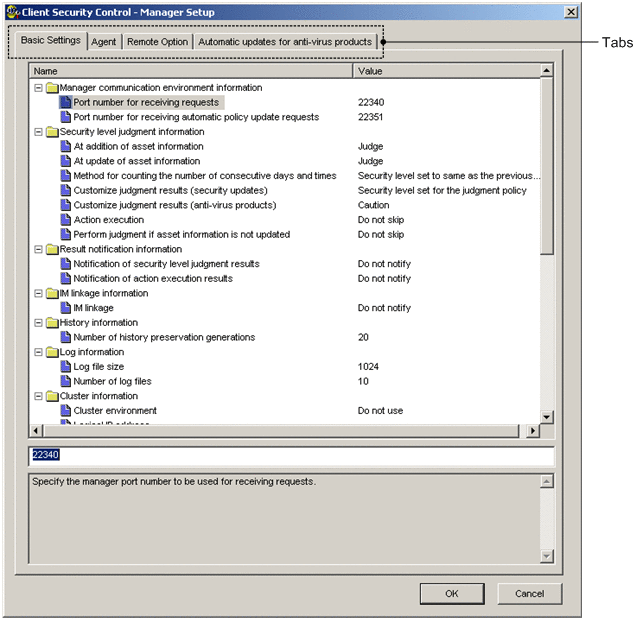
Task: Click the description box scroll up arrow
Action: 546,481
